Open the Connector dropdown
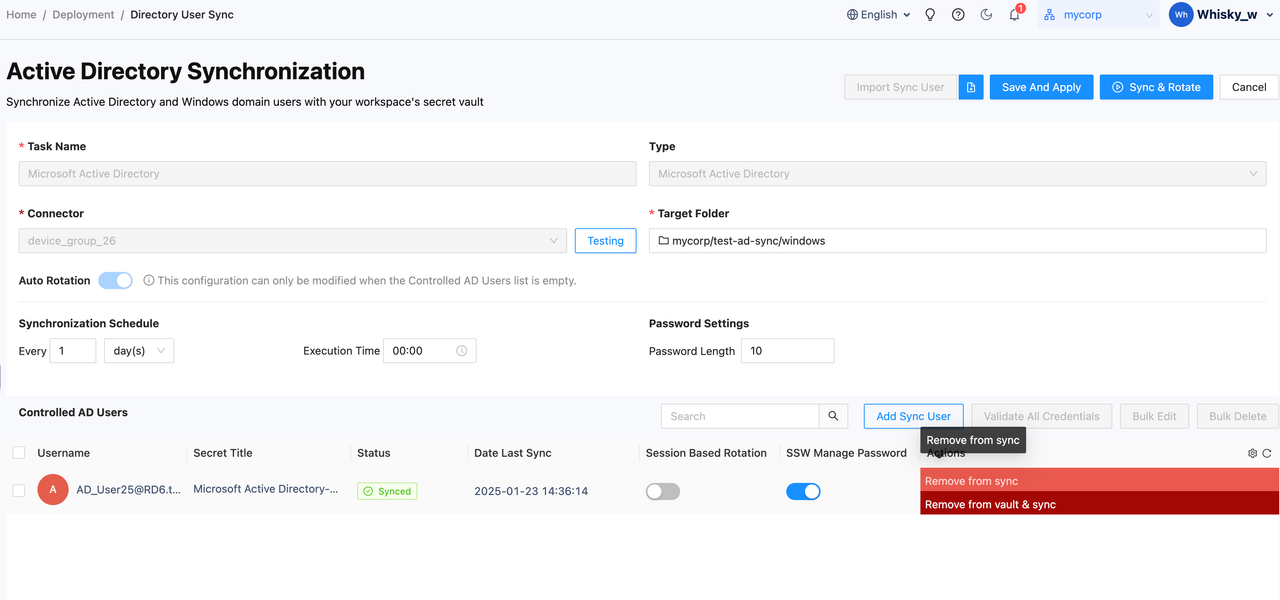 [x=293, y=241]
